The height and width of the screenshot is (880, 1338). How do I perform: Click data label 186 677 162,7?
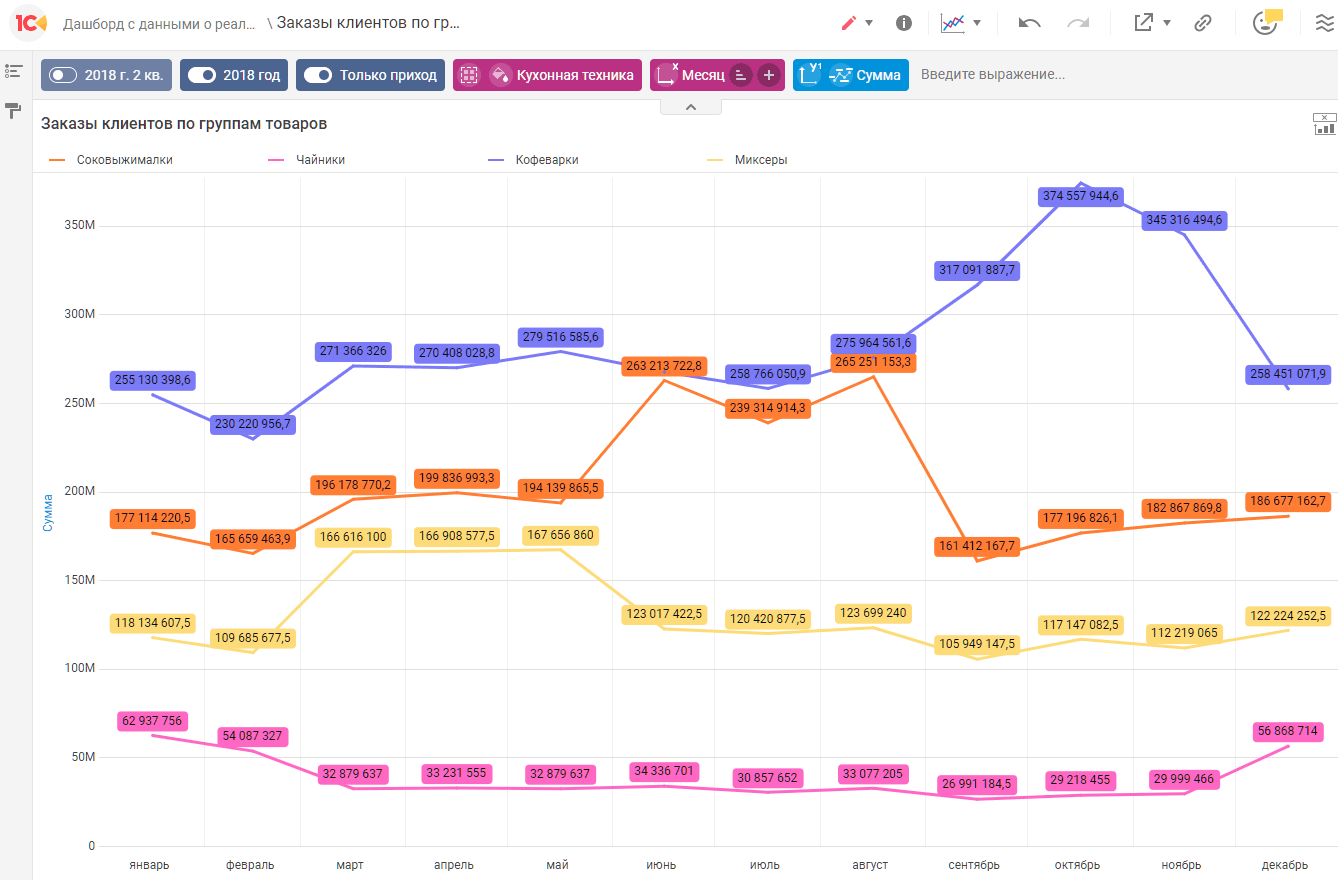coord(1288,500)
